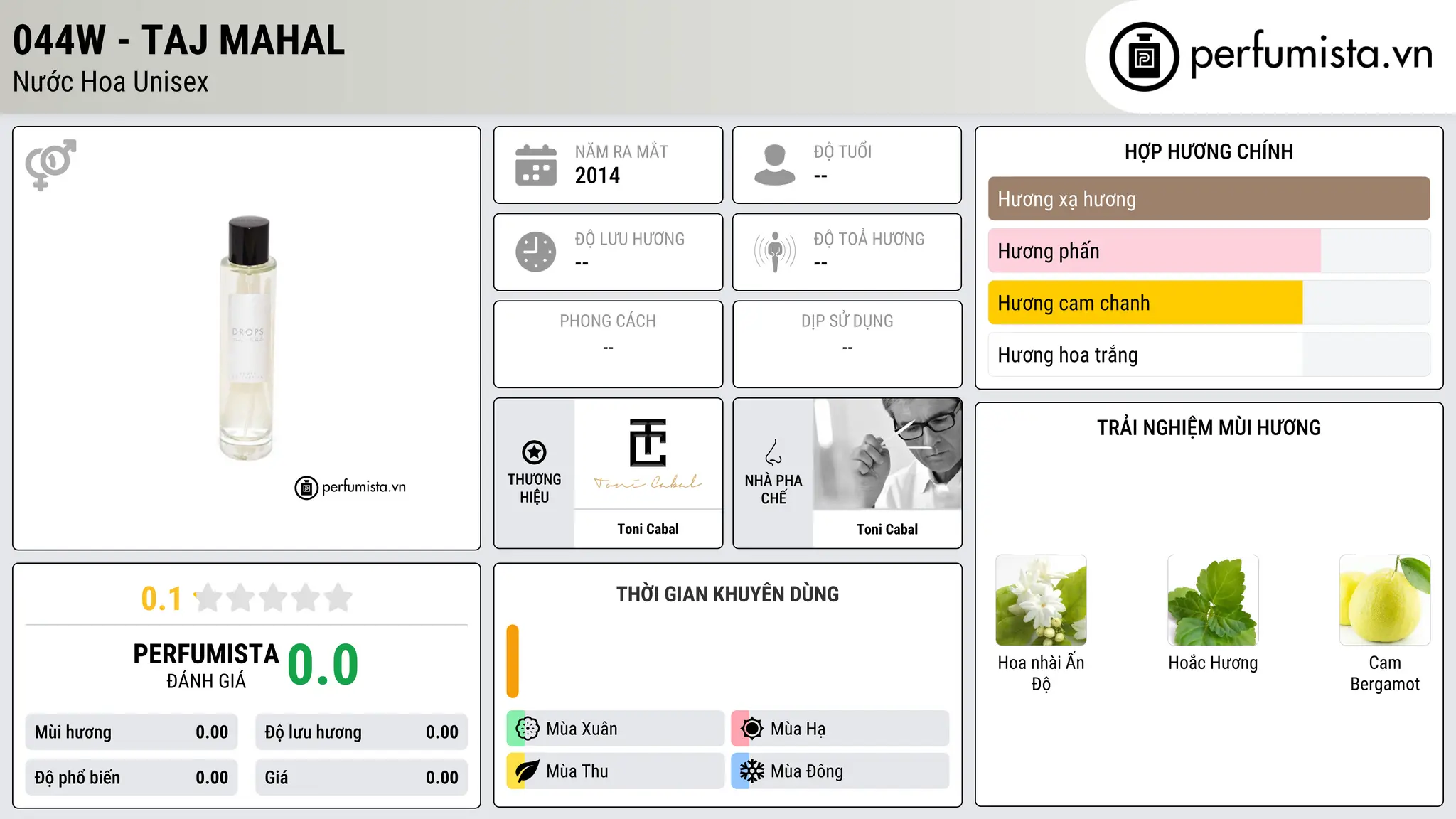Click the ĐỘ TOẢ HƯƠNG label
1456x819 pixels.
[x=869, y=239]
